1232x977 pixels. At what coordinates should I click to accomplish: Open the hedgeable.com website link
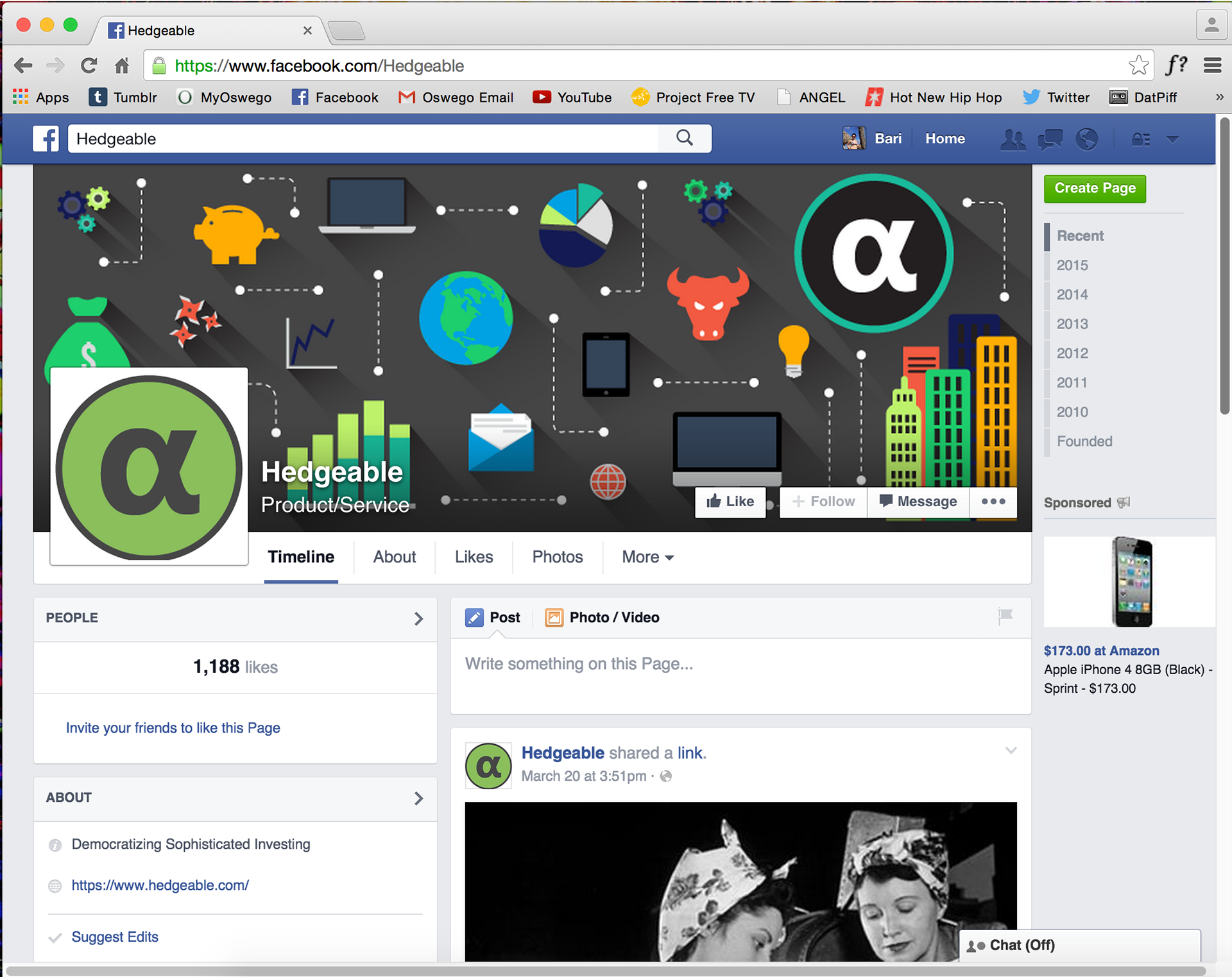160,885
